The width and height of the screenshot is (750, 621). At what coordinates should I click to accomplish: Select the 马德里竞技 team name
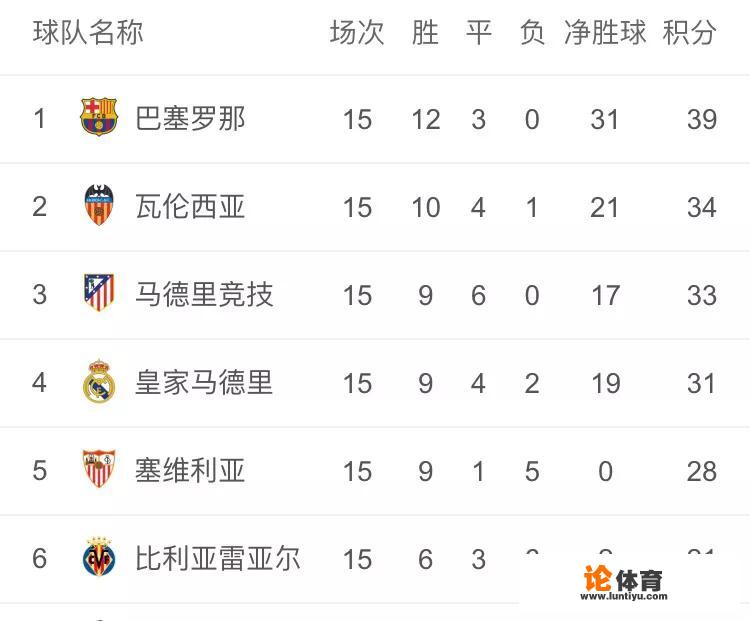(204, 295)
